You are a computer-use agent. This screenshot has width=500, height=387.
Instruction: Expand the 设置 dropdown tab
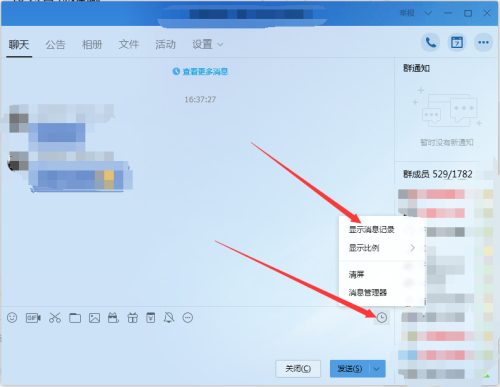pyautogui.click(x=207, y=45)
